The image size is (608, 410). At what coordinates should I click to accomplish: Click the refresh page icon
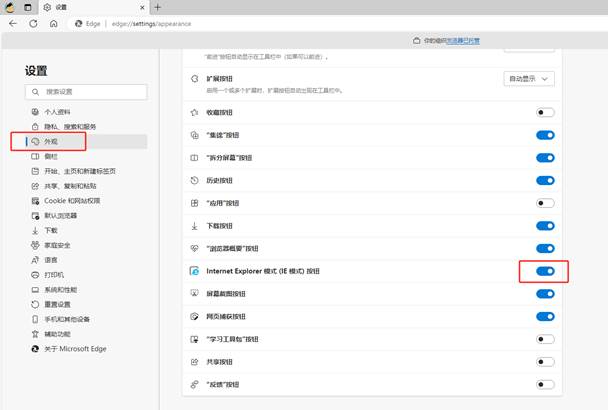[33, 23]
